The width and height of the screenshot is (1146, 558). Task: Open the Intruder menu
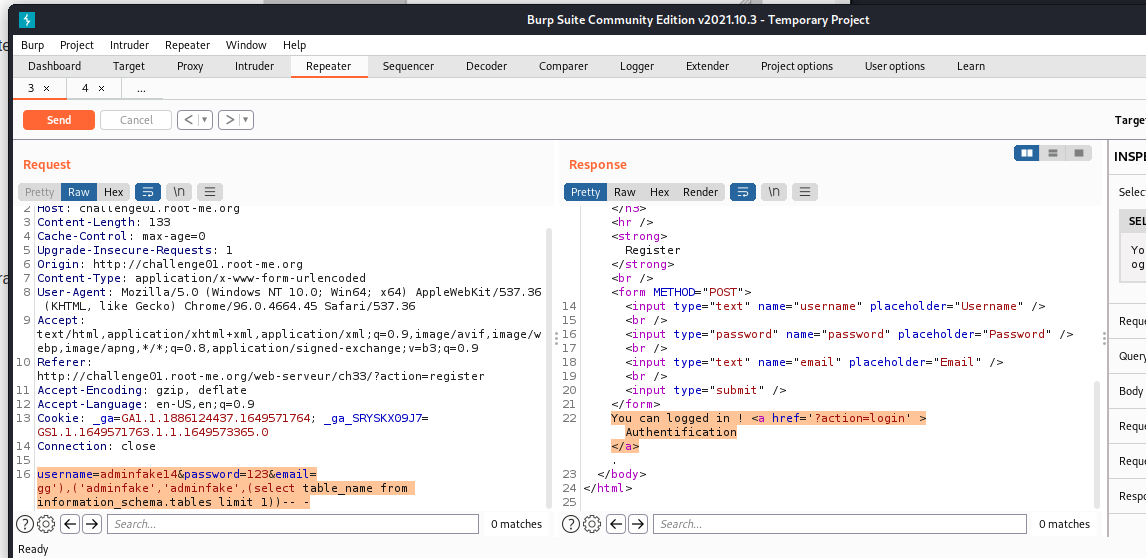click(129, 45)
